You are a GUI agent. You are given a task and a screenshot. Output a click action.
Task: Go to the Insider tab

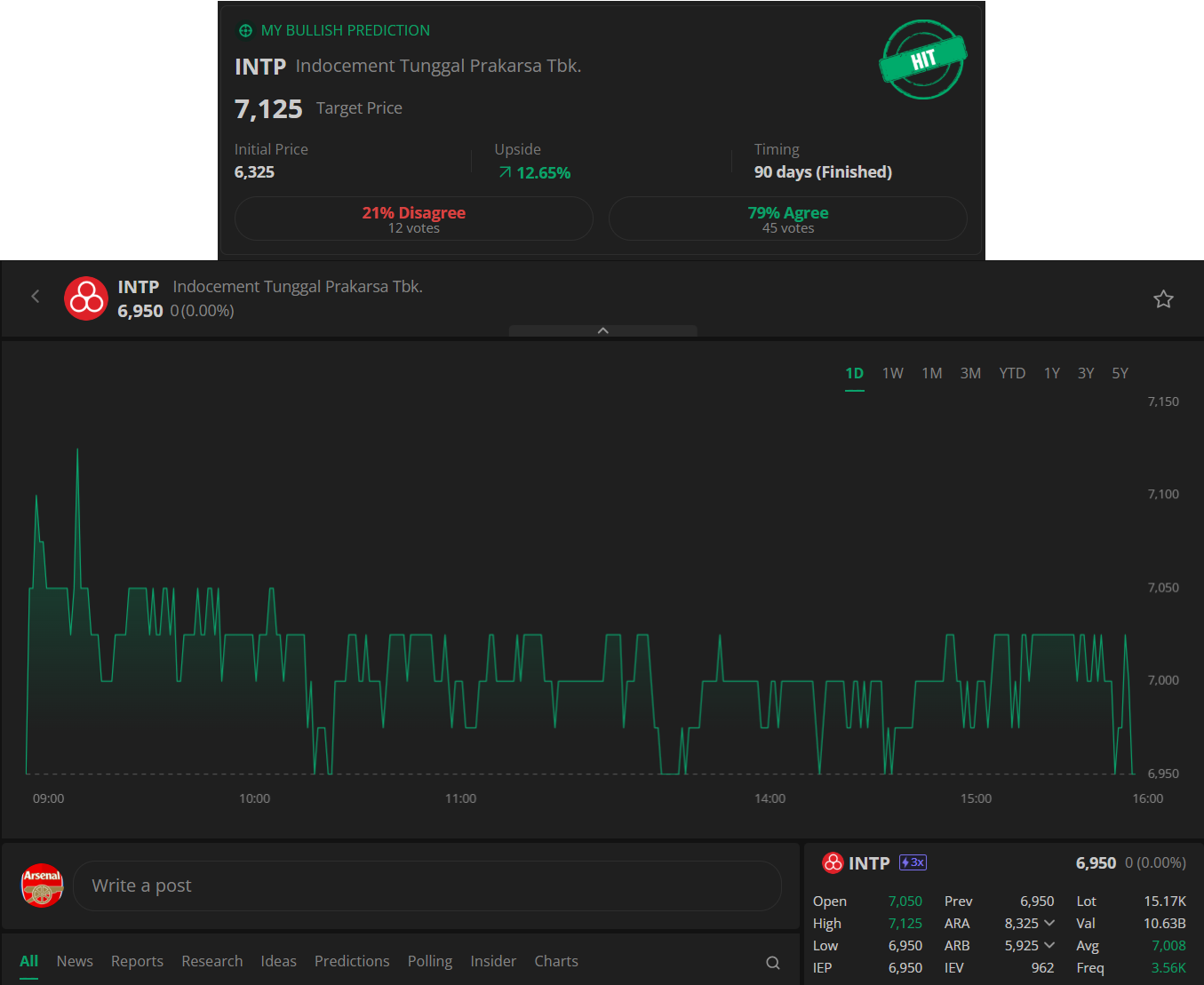coord(493,961)
